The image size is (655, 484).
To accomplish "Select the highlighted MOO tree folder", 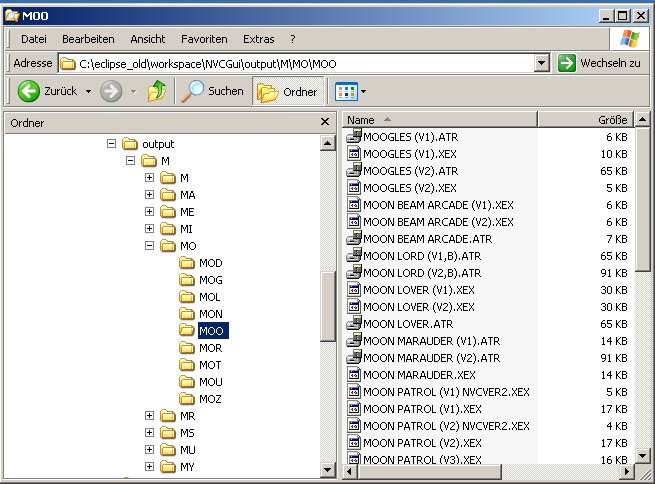I will [x=213, y=331].
